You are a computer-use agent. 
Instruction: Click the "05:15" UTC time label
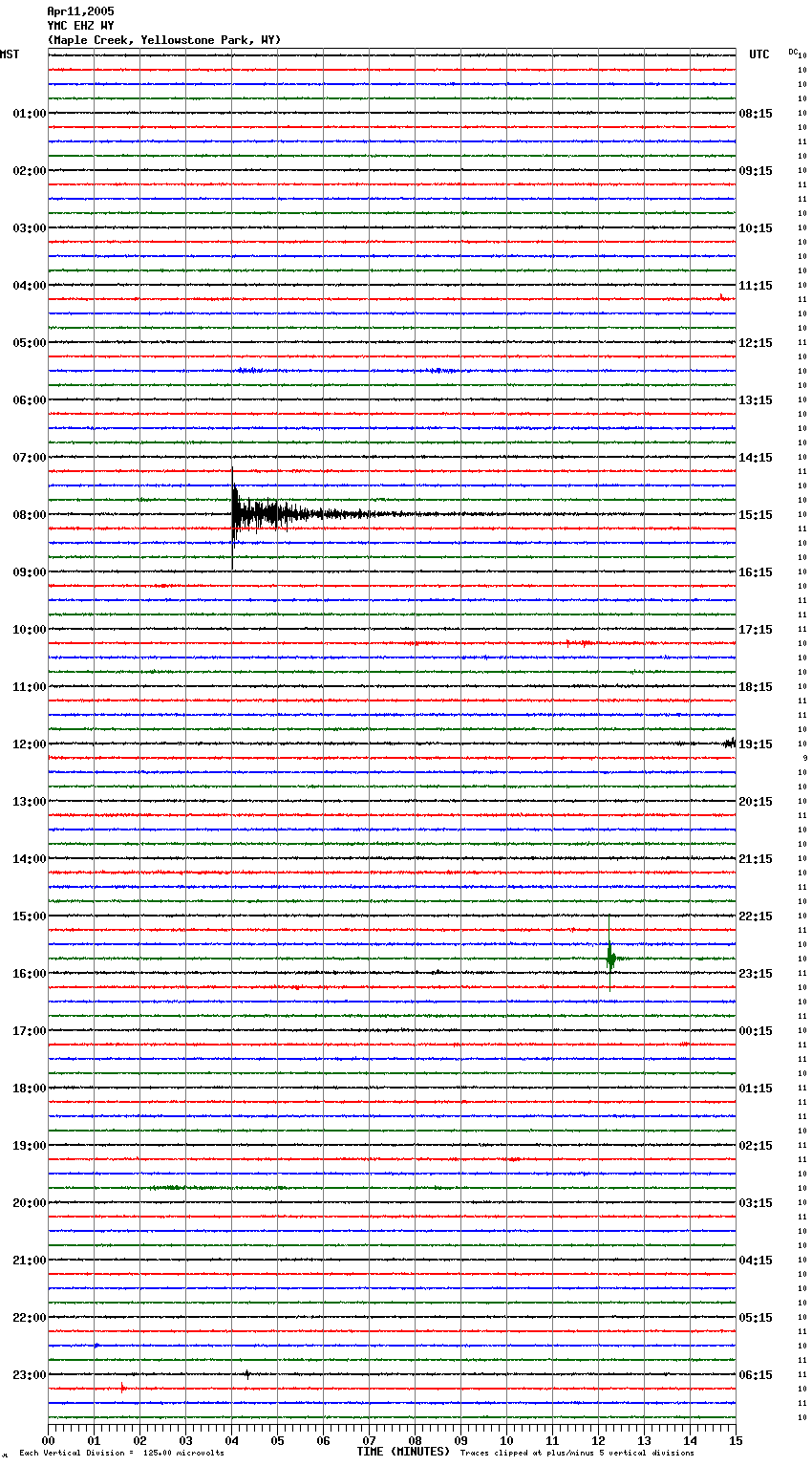(x=756, y=1318)
